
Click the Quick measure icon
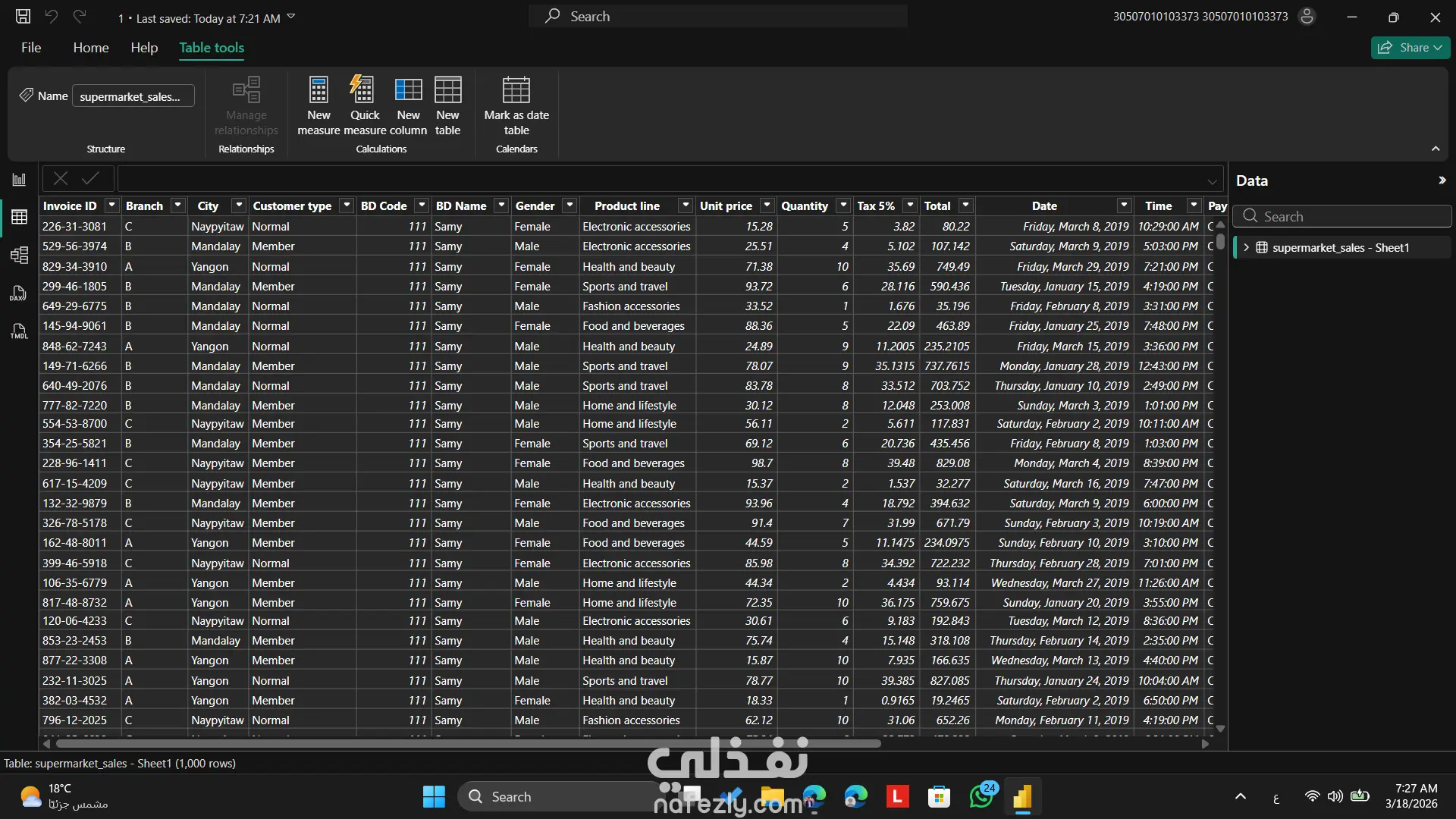364,90
